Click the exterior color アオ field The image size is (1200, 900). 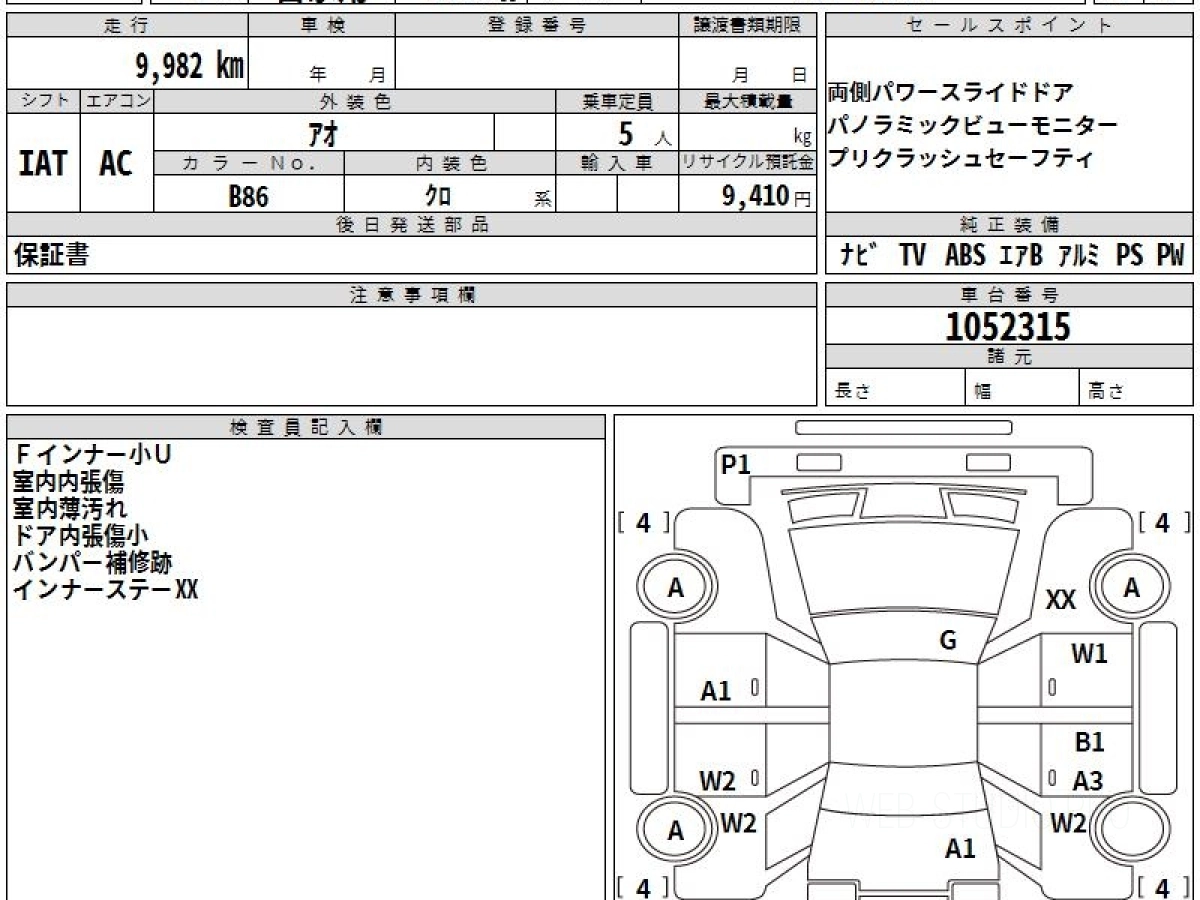point(324,133)
